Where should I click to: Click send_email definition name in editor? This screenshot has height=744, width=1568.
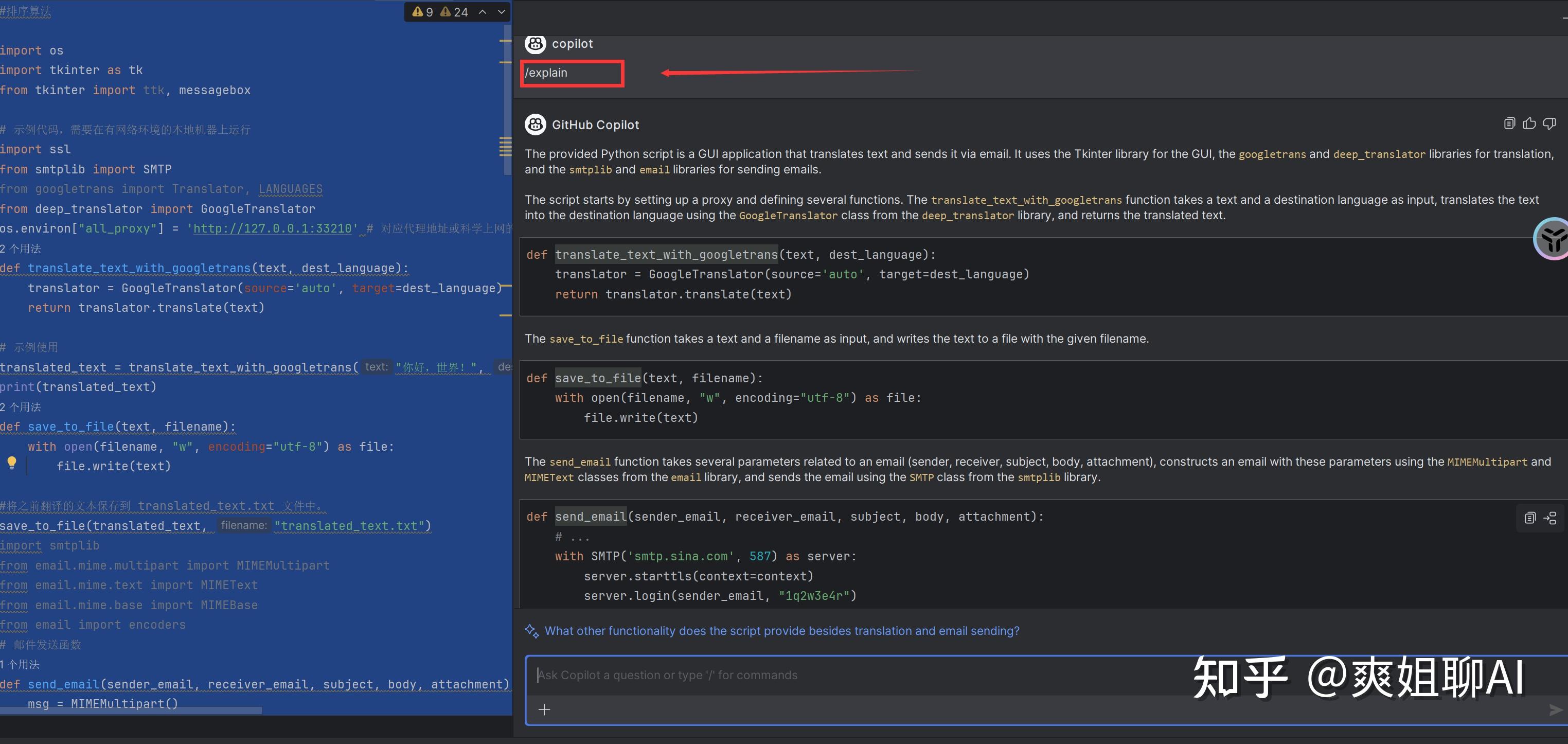[63, 684]
